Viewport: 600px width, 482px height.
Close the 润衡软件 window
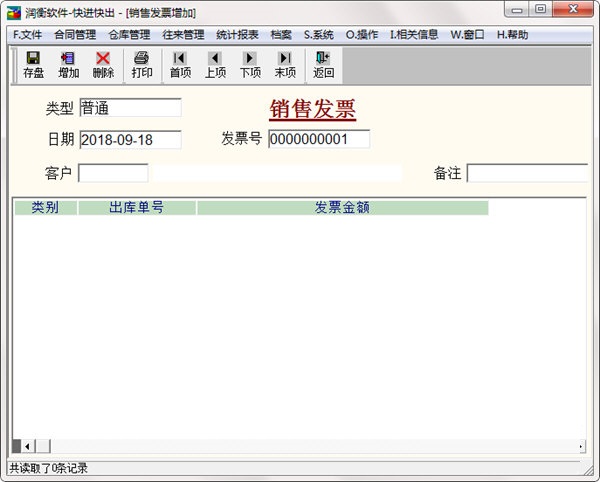pos(573,9)
